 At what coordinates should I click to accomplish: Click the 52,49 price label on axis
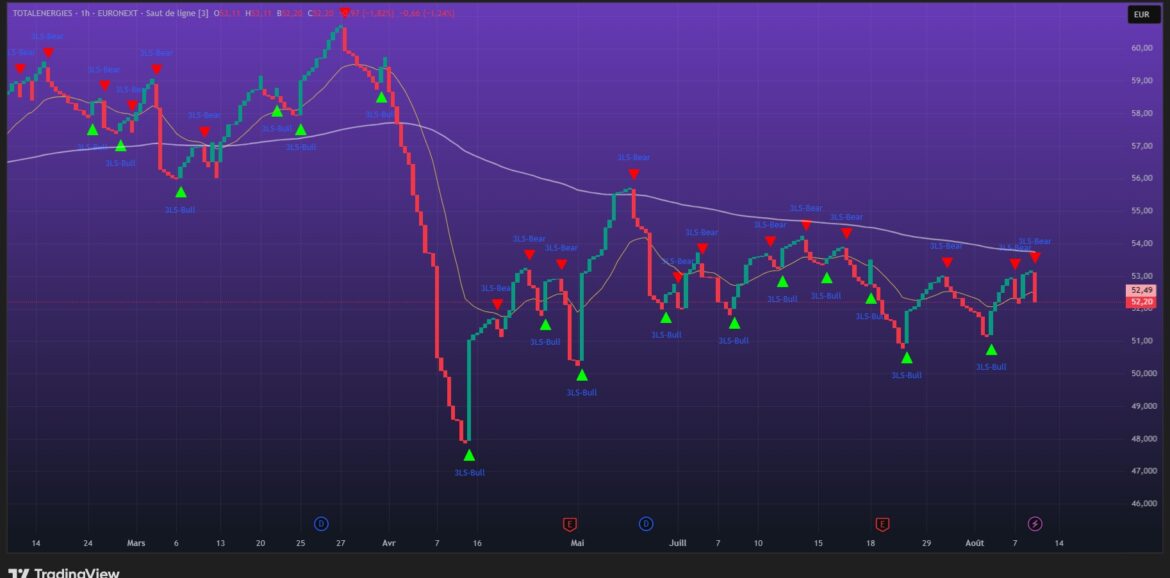tap(1139, 290)
